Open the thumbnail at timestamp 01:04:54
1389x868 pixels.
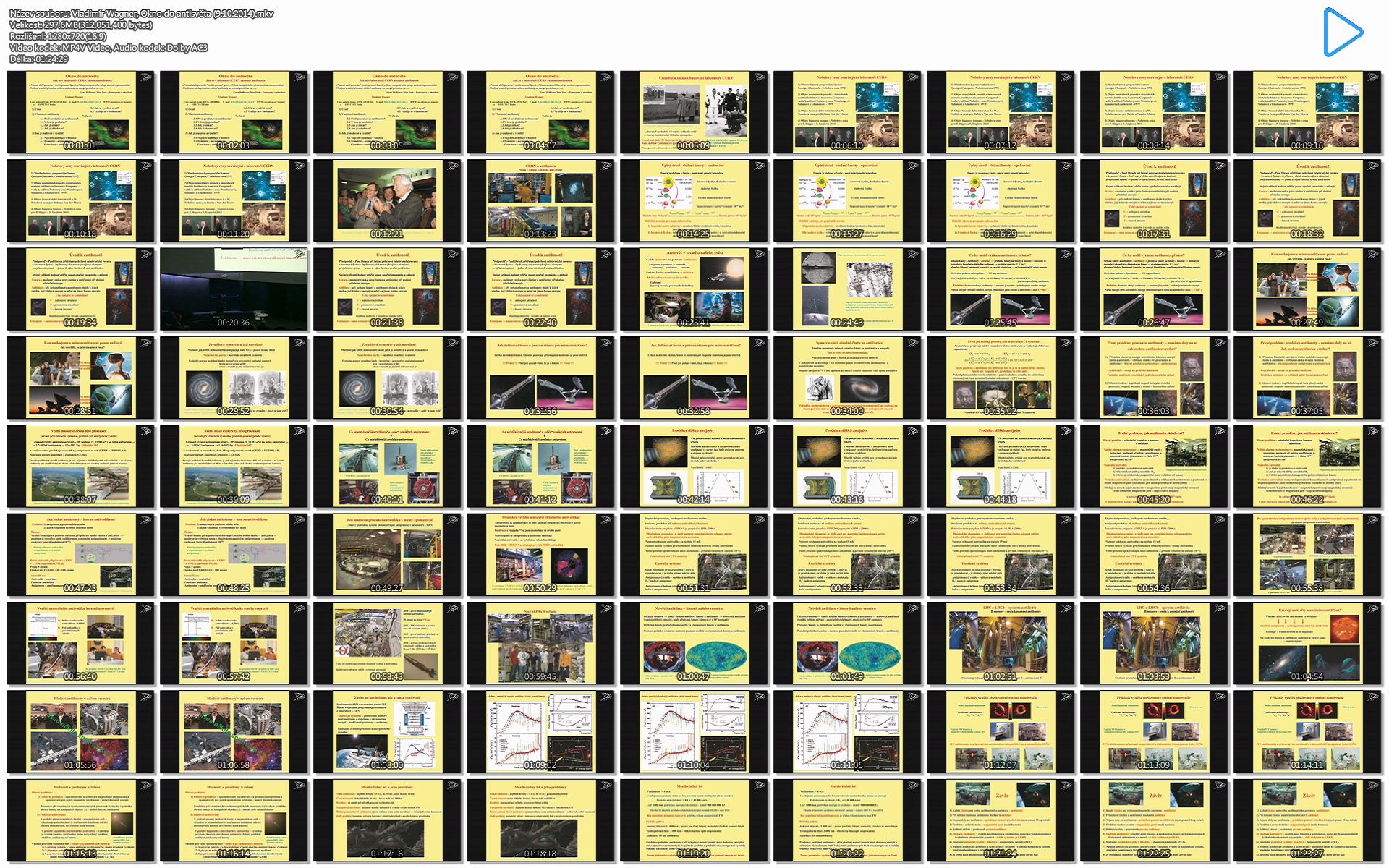point(1307,644)
